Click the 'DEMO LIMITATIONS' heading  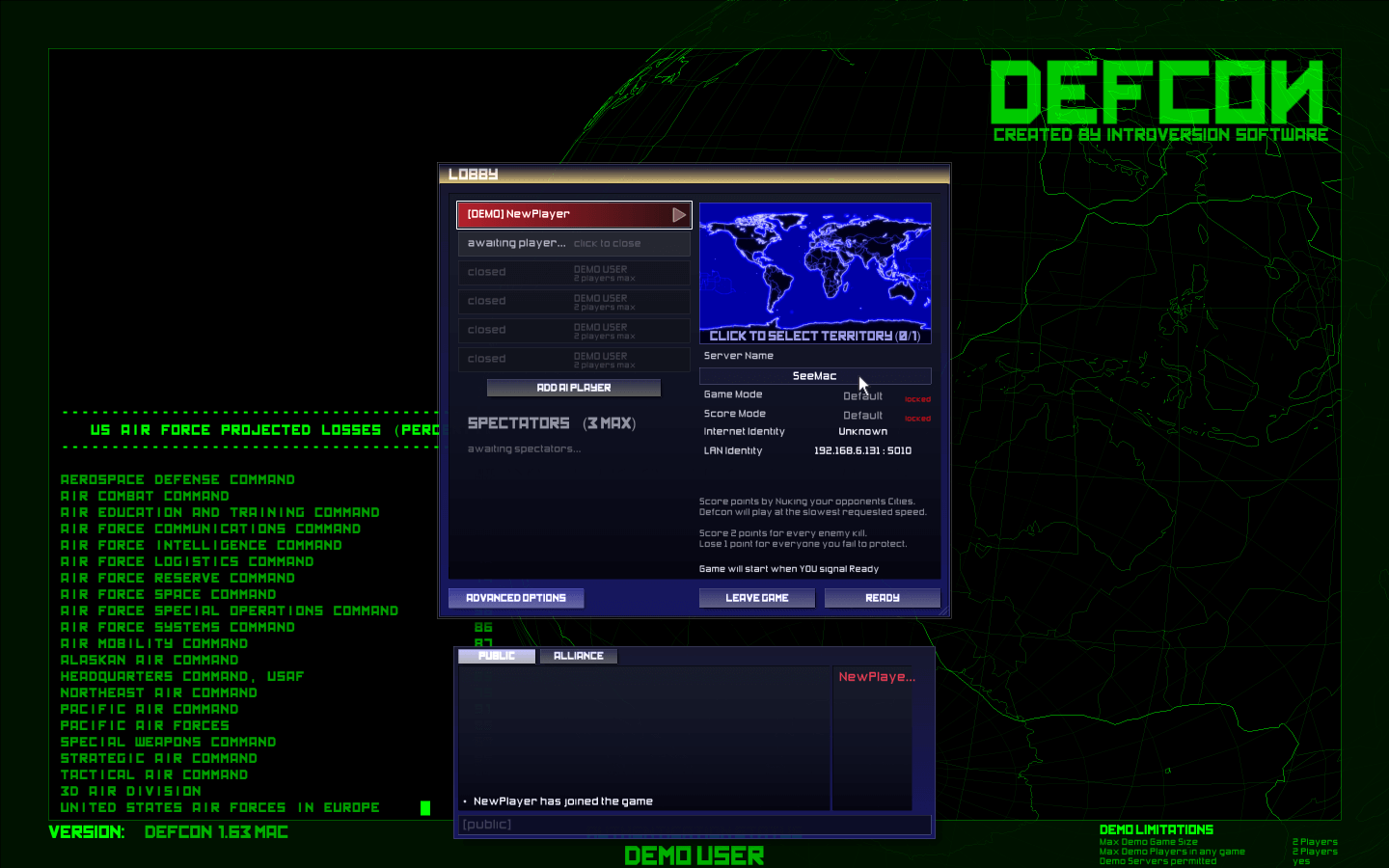(x=1157, y=829)
